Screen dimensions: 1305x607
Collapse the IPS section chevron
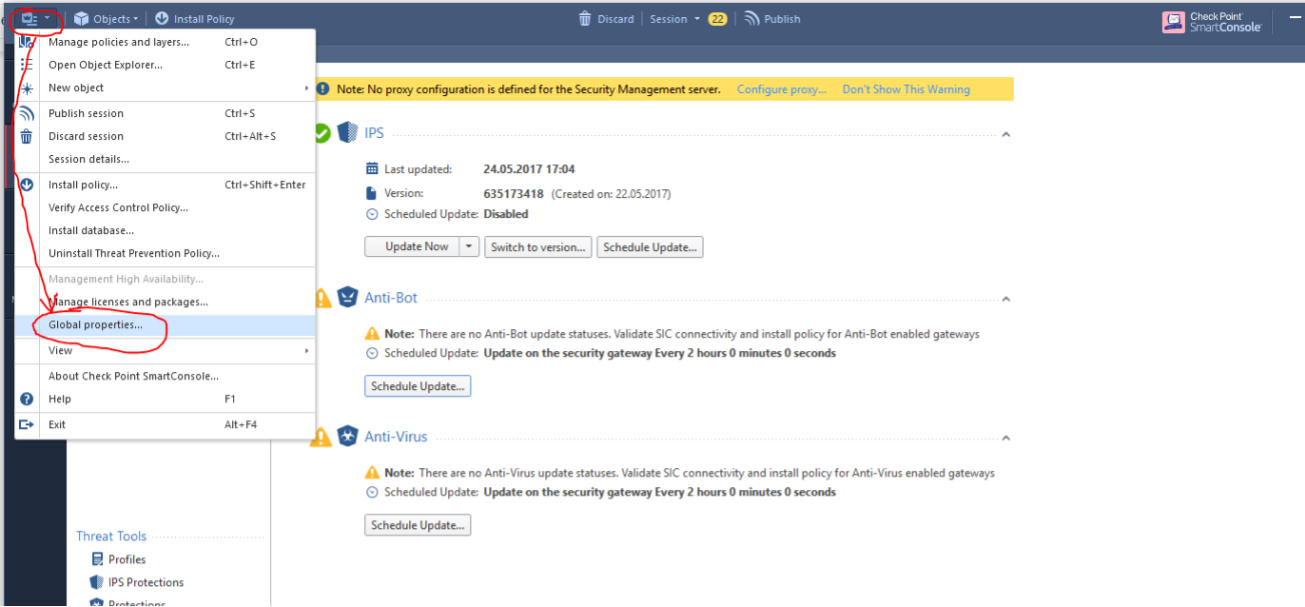tap(1006, 134)
